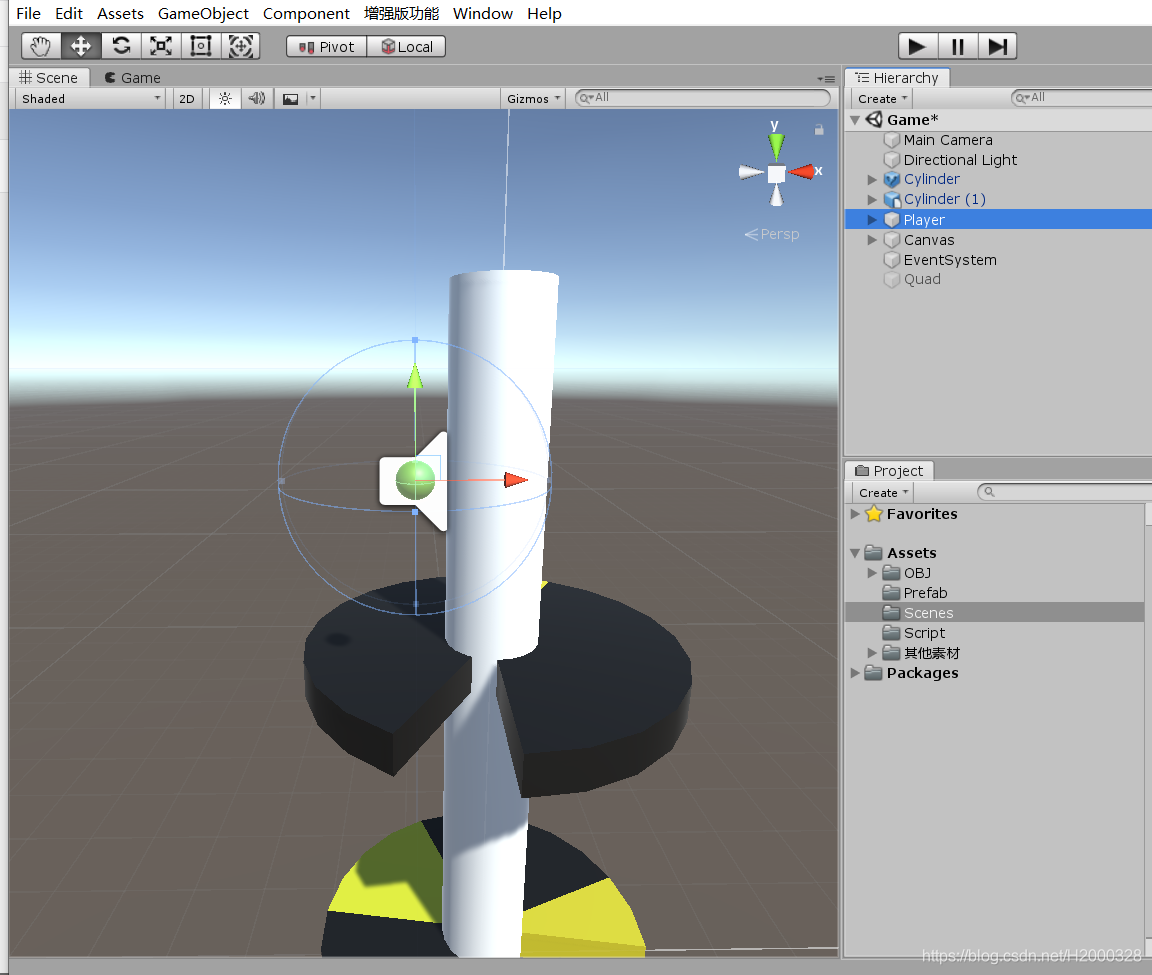Click the red X move handle arrow
1152x975 pixels.
point(516,480)
